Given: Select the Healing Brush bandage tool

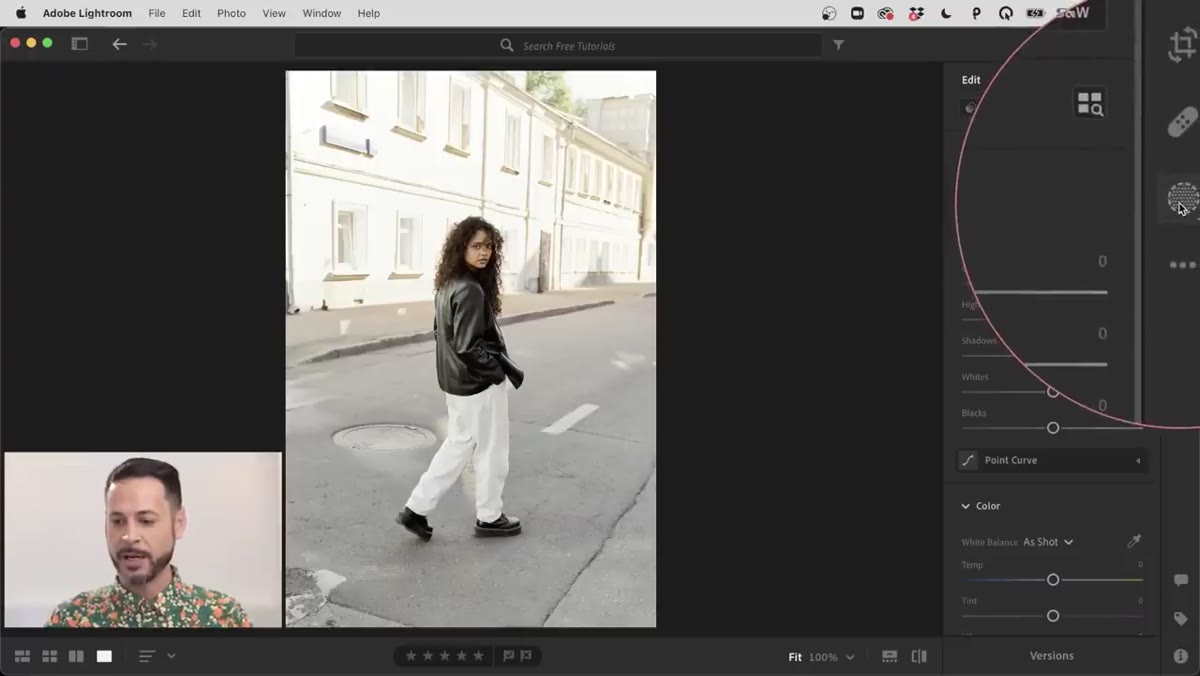Looking at the screenshot, I should pos(1183,122).
